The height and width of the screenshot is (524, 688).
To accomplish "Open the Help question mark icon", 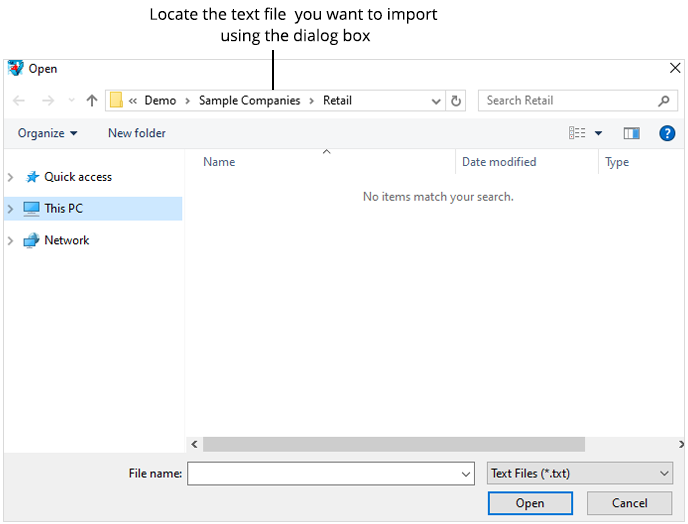I will (x=667, y=133).
